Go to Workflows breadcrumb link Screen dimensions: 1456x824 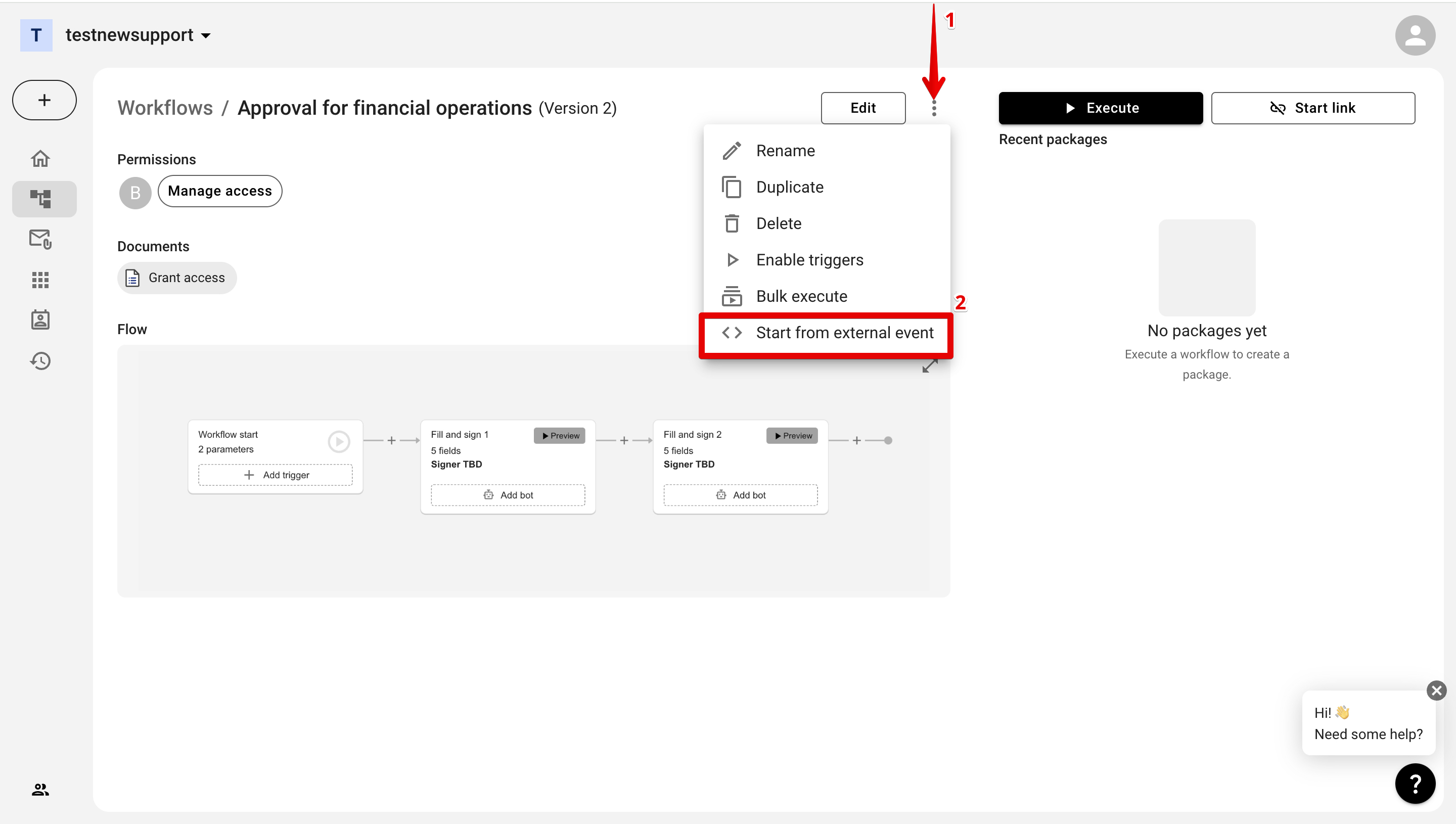(x=165, y=108)
